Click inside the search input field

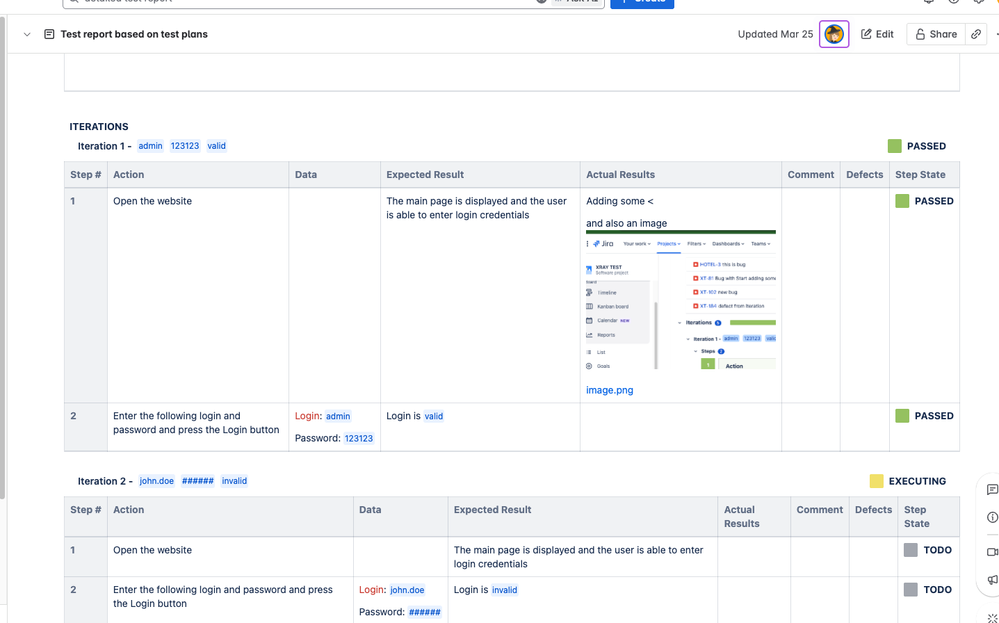coord(300,2)
